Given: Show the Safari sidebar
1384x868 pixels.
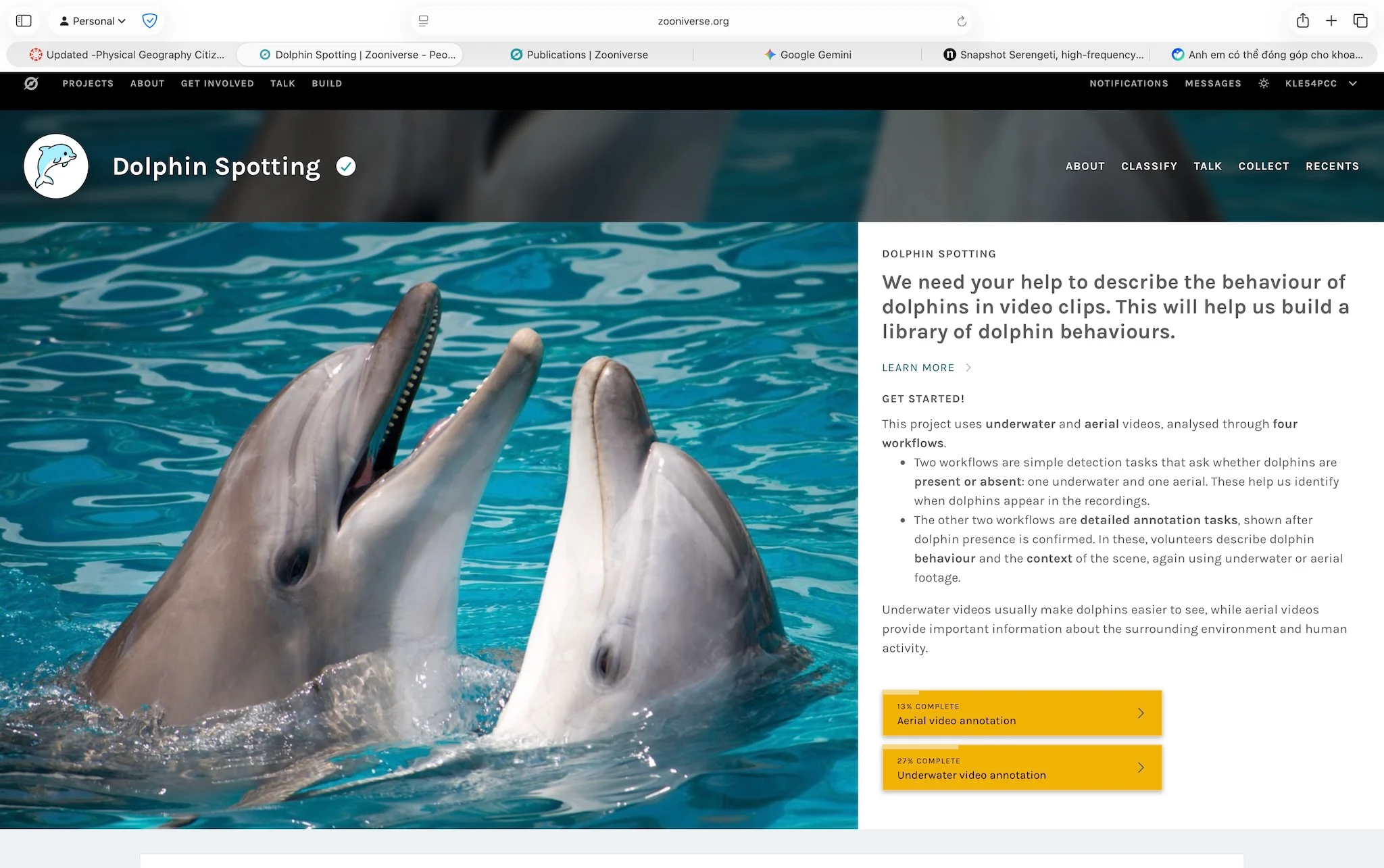Looking at the screenshot, I should click(x=24, y=21).
